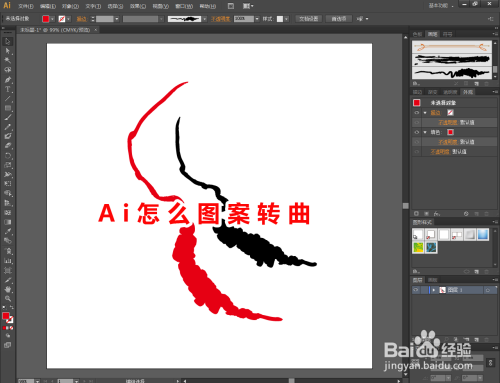The width and height of the screenshot is (500, 383).
Task: Select the Rectangle tool
Action: coord(8,108)
